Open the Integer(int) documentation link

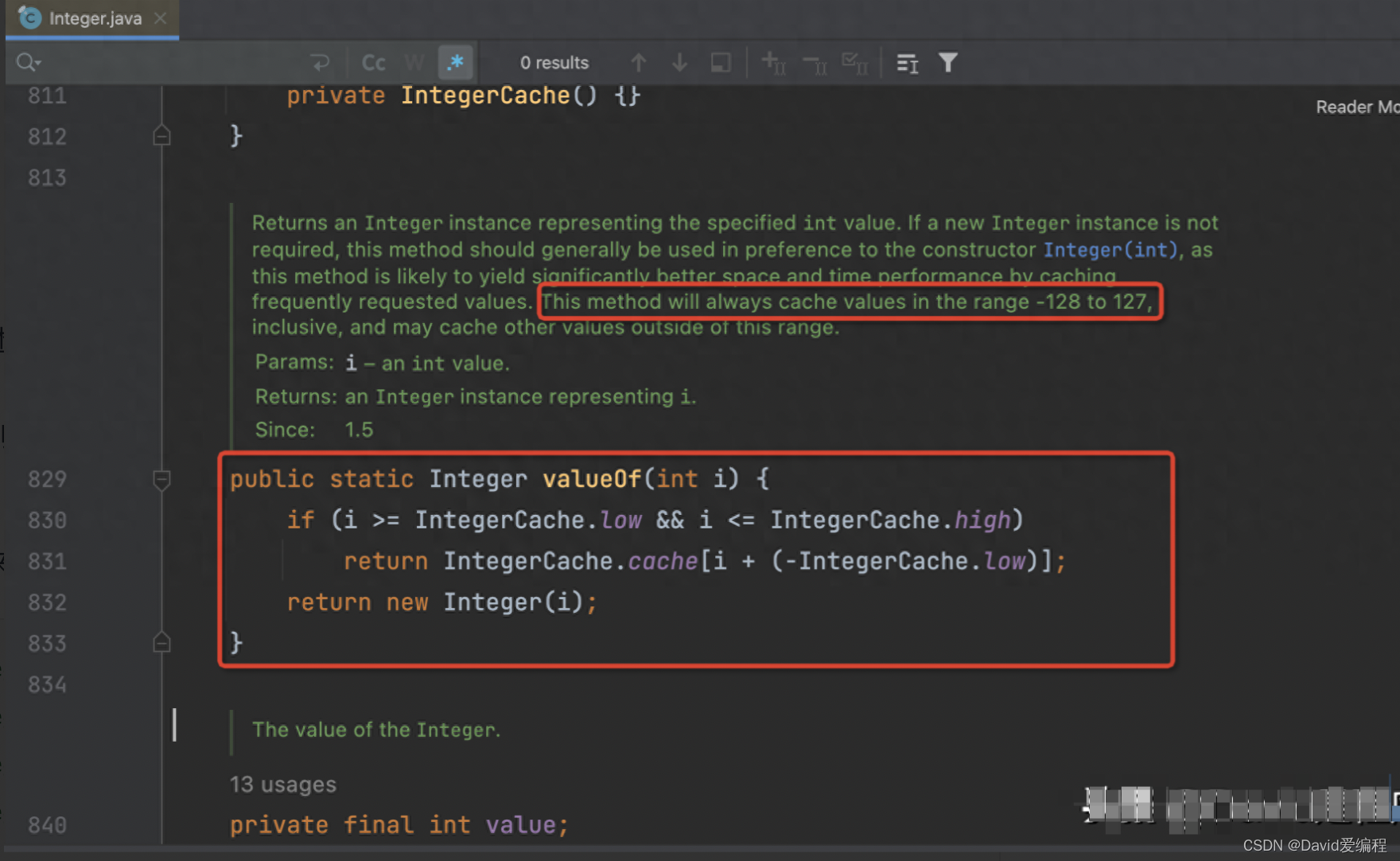(x=1110, y=250)
